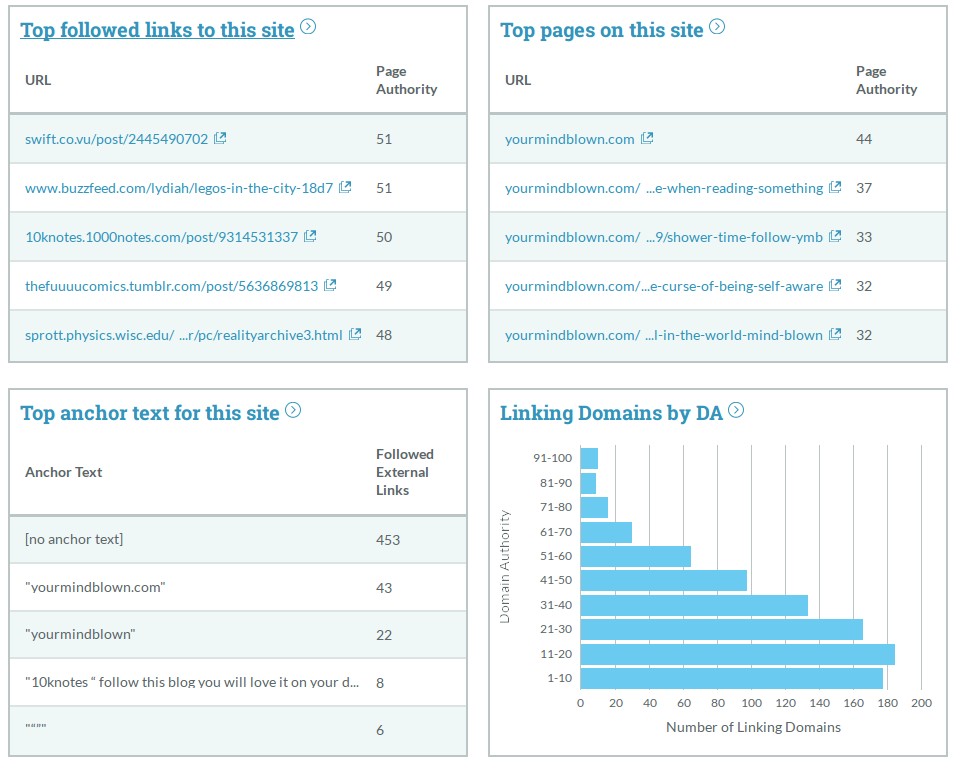Expand arrow next to Top followed links heading
This screenshot has width=970, height=770.
pyautogui.click(x=308, y=27)
